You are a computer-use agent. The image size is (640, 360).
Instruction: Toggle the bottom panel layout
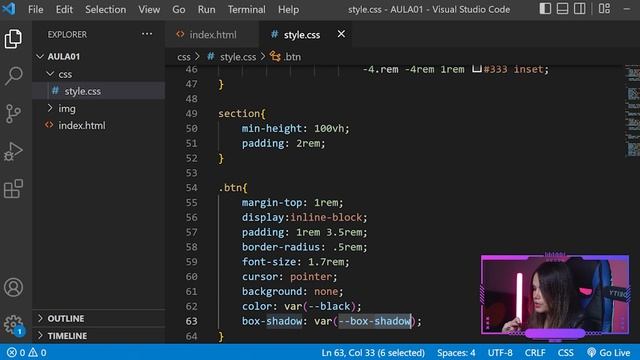pyautogui.click(x=562, y=9)
